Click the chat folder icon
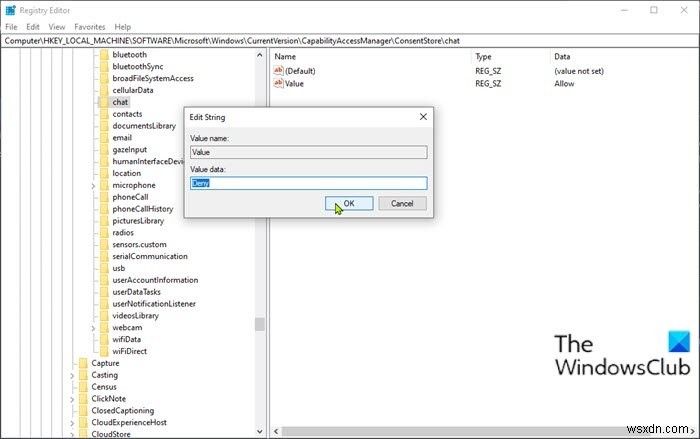 [104, 102]
